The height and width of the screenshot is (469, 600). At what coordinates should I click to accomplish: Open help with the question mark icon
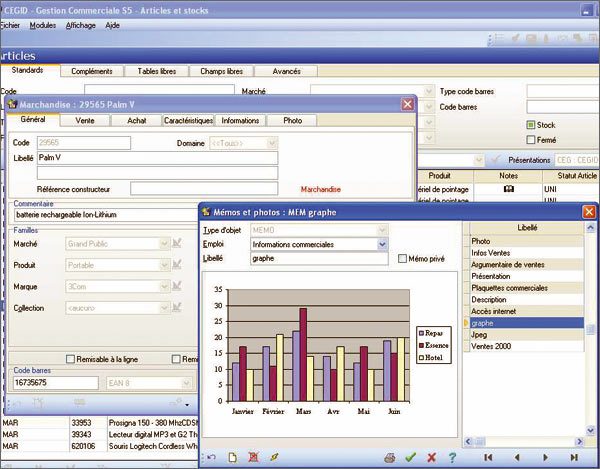[x=452, y=457]
